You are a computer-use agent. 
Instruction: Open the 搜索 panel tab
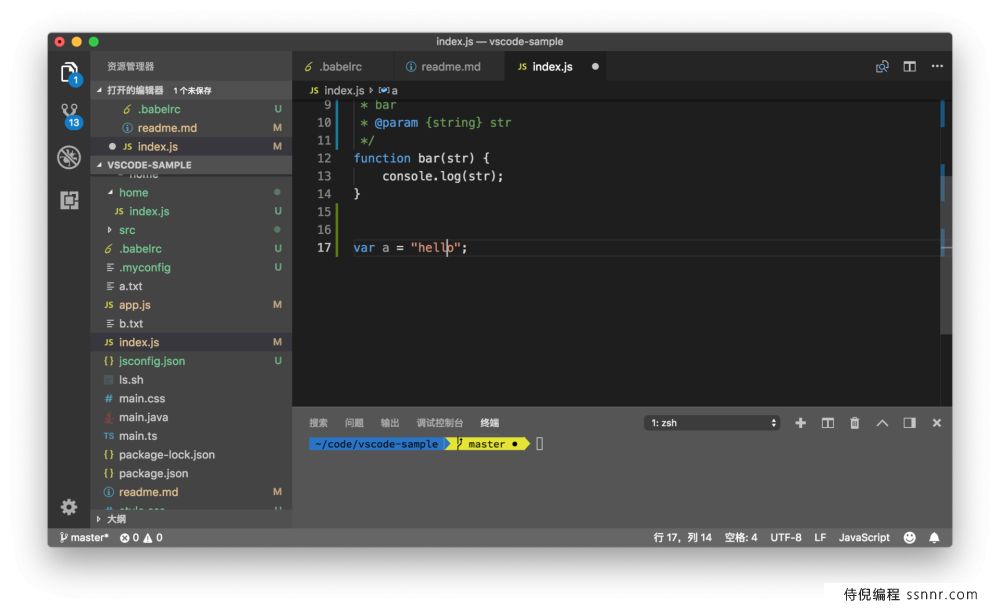(x=318, y=422)
